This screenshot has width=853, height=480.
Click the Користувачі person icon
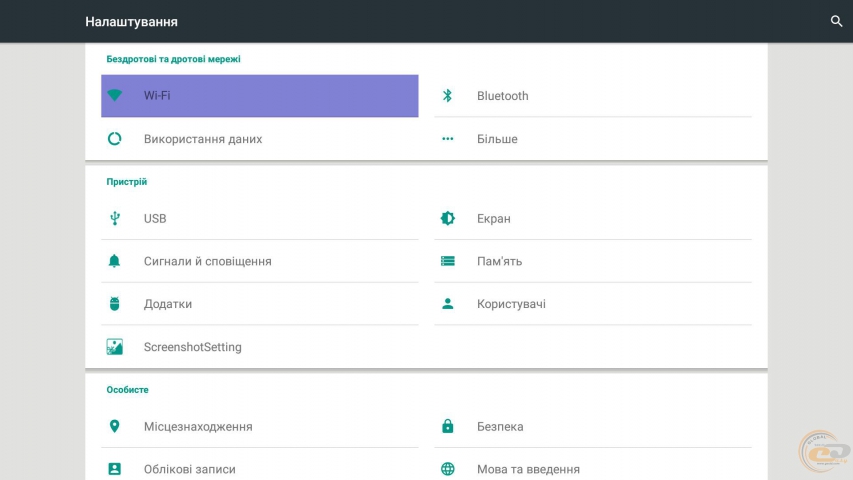pyautogui.click(x=448, y=304)
